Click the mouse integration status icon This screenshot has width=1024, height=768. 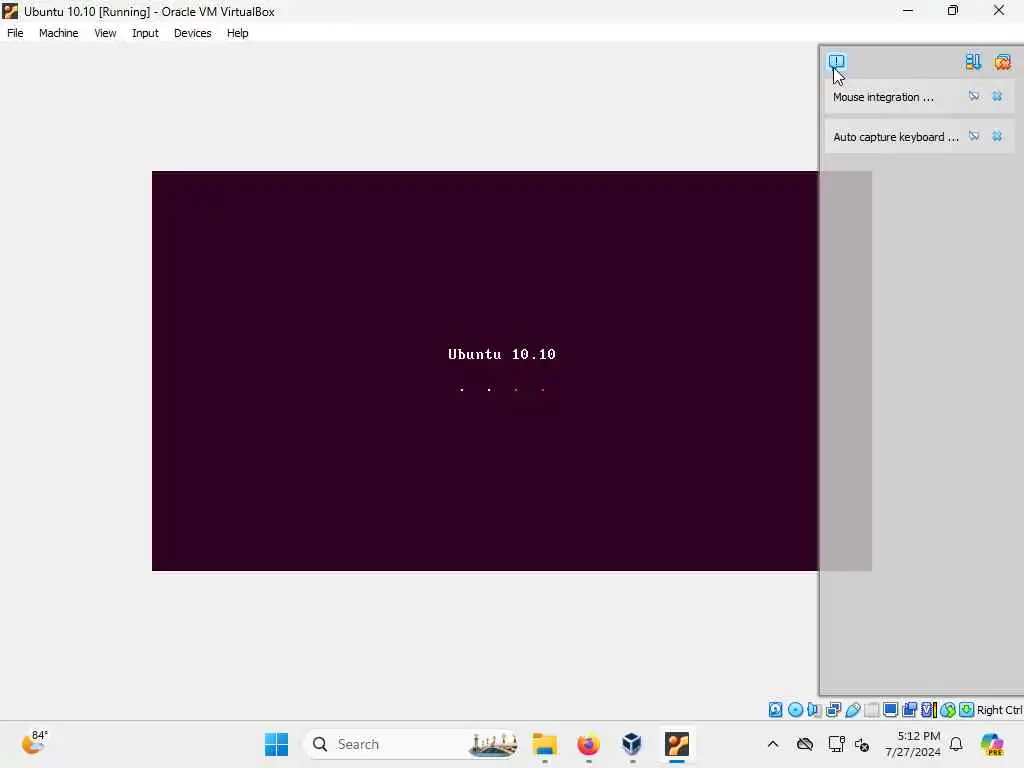coord(948,710)
